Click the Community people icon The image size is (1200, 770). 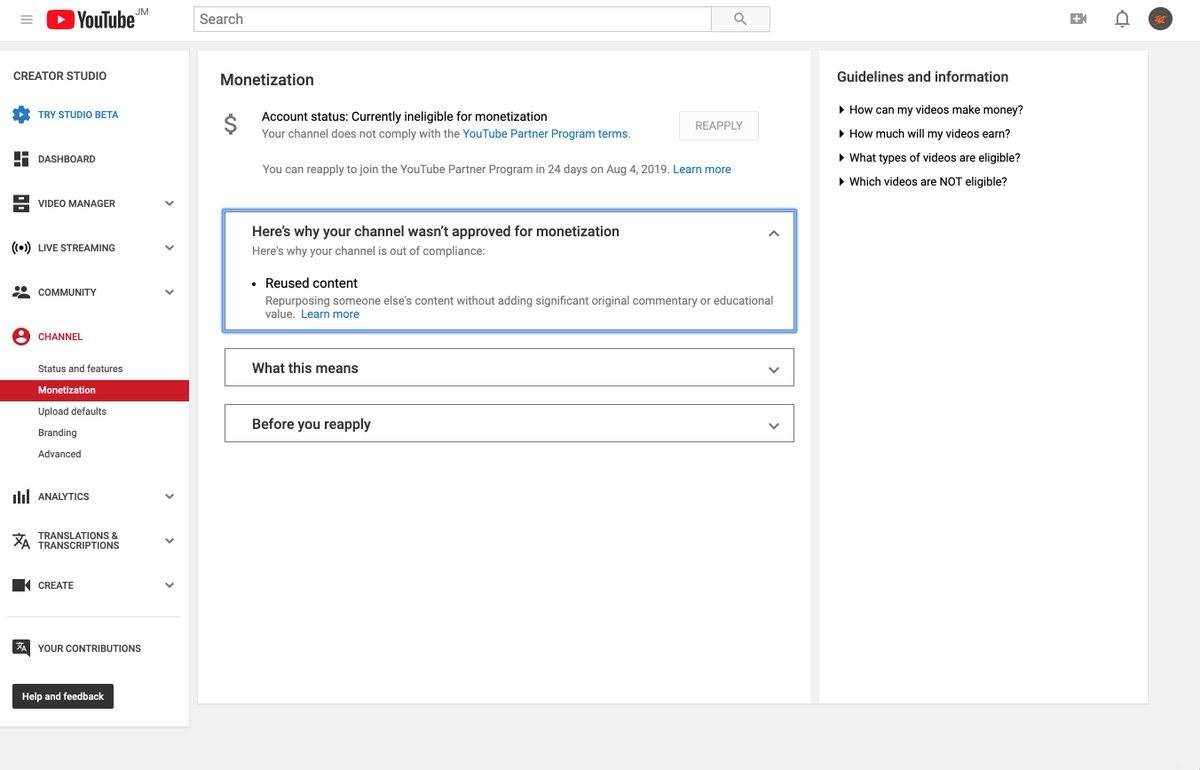21,292
